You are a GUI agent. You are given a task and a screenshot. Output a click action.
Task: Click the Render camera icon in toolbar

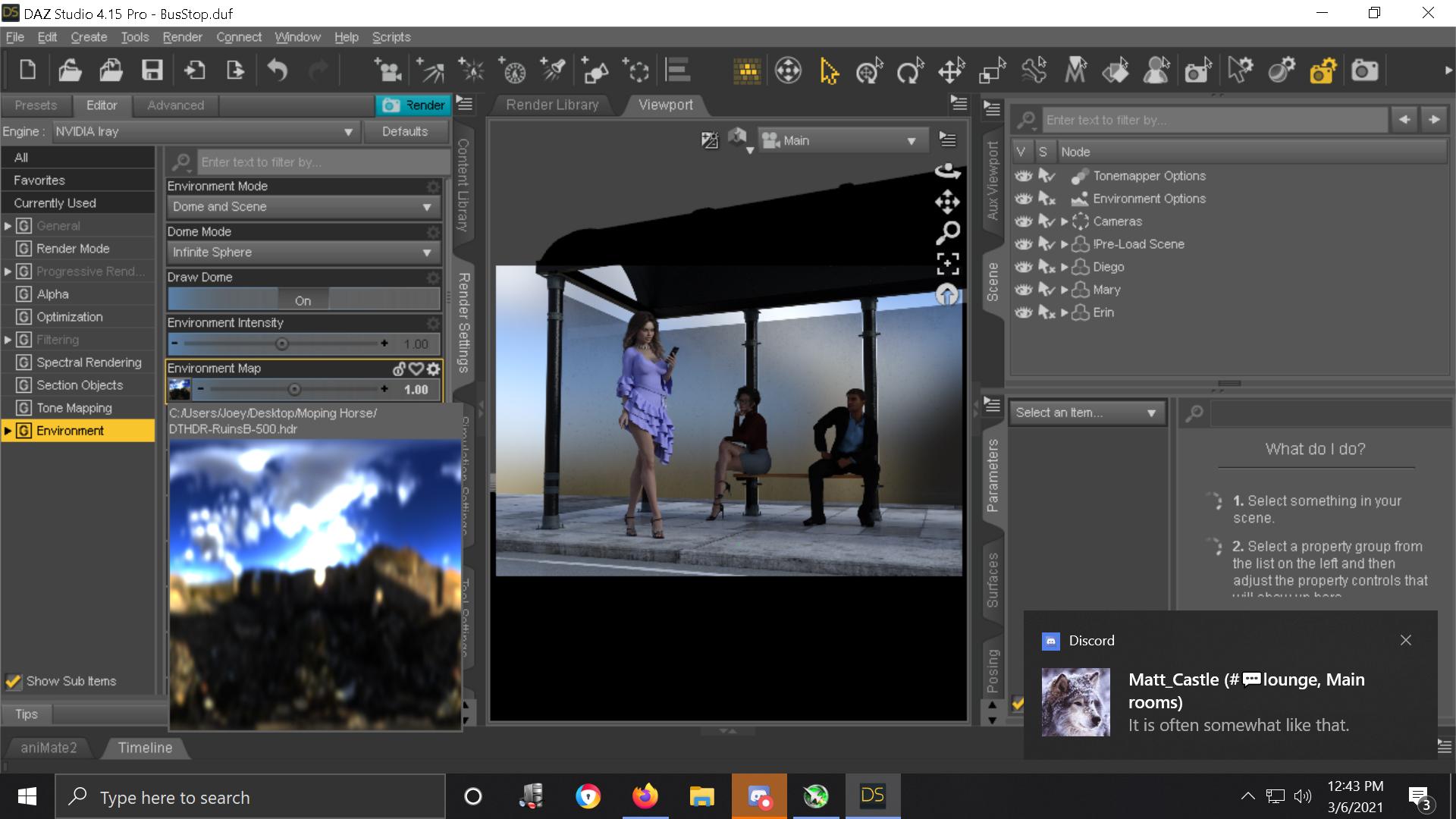pos(1364,71)
